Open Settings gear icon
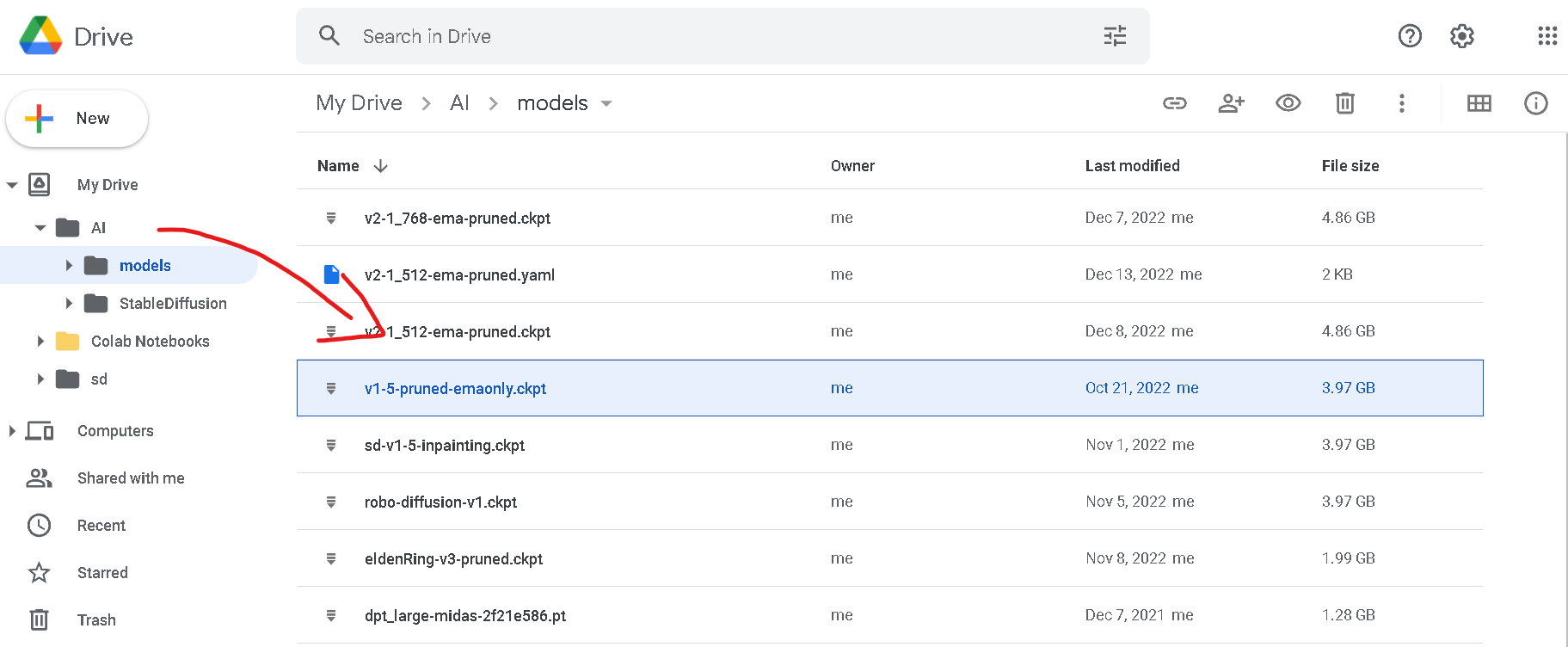 [1462, 35]
